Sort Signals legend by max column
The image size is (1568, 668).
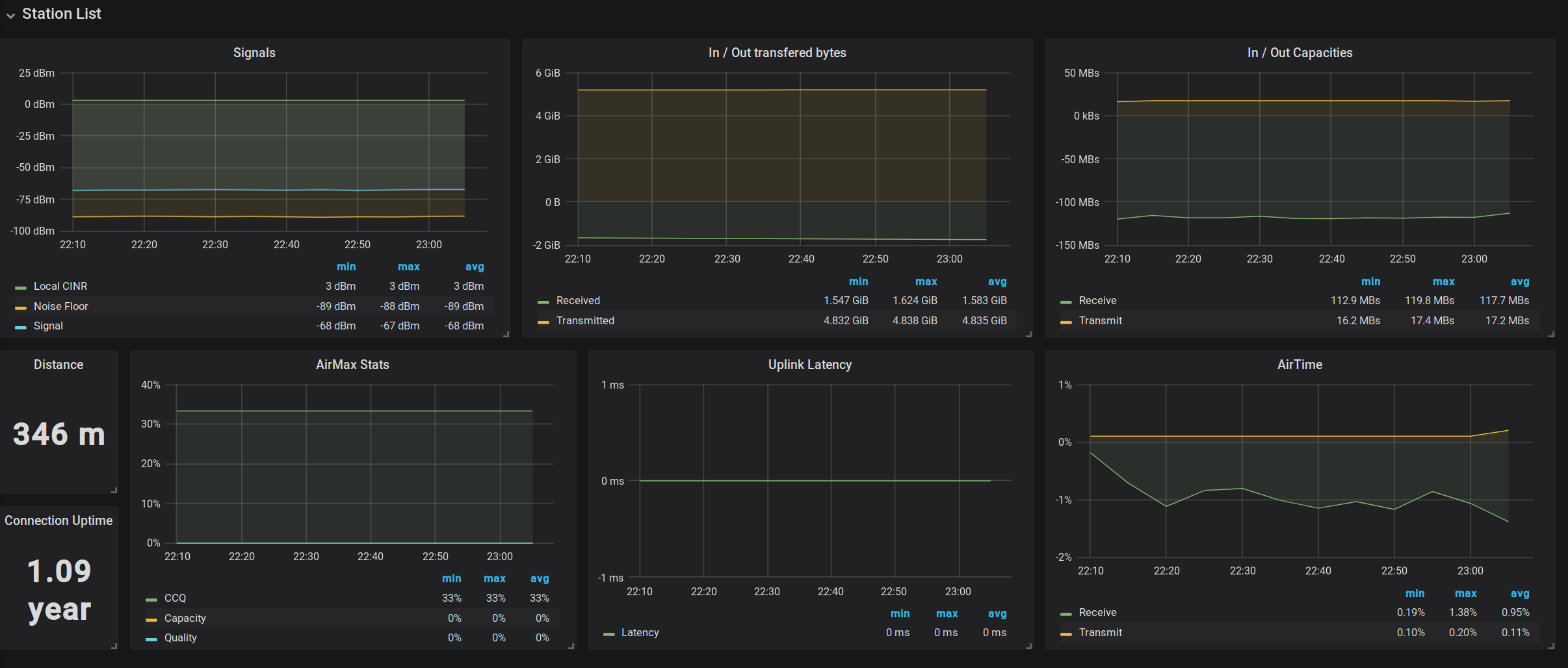408,266
